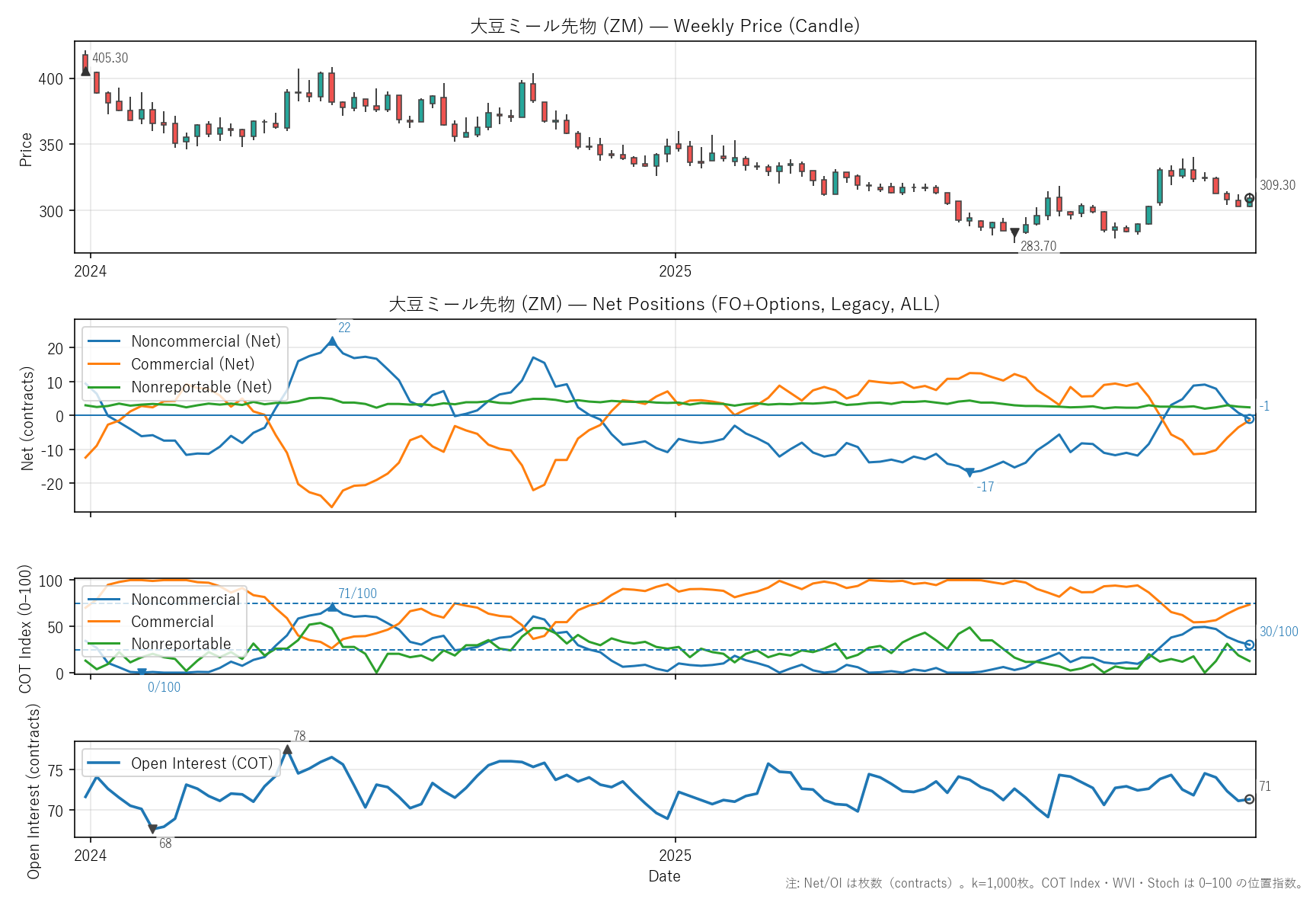Click the blue line swatch in Open Interest legend

pos(104,763)
